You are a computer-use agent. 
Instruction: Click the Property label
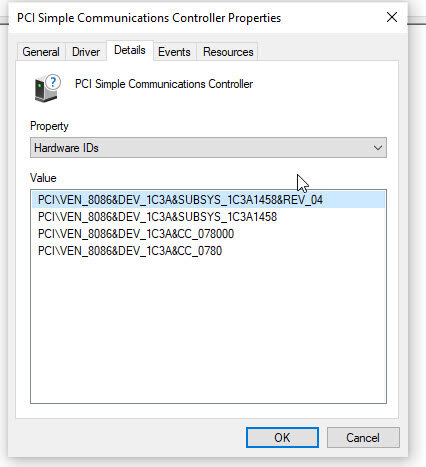tap(49, 126)
